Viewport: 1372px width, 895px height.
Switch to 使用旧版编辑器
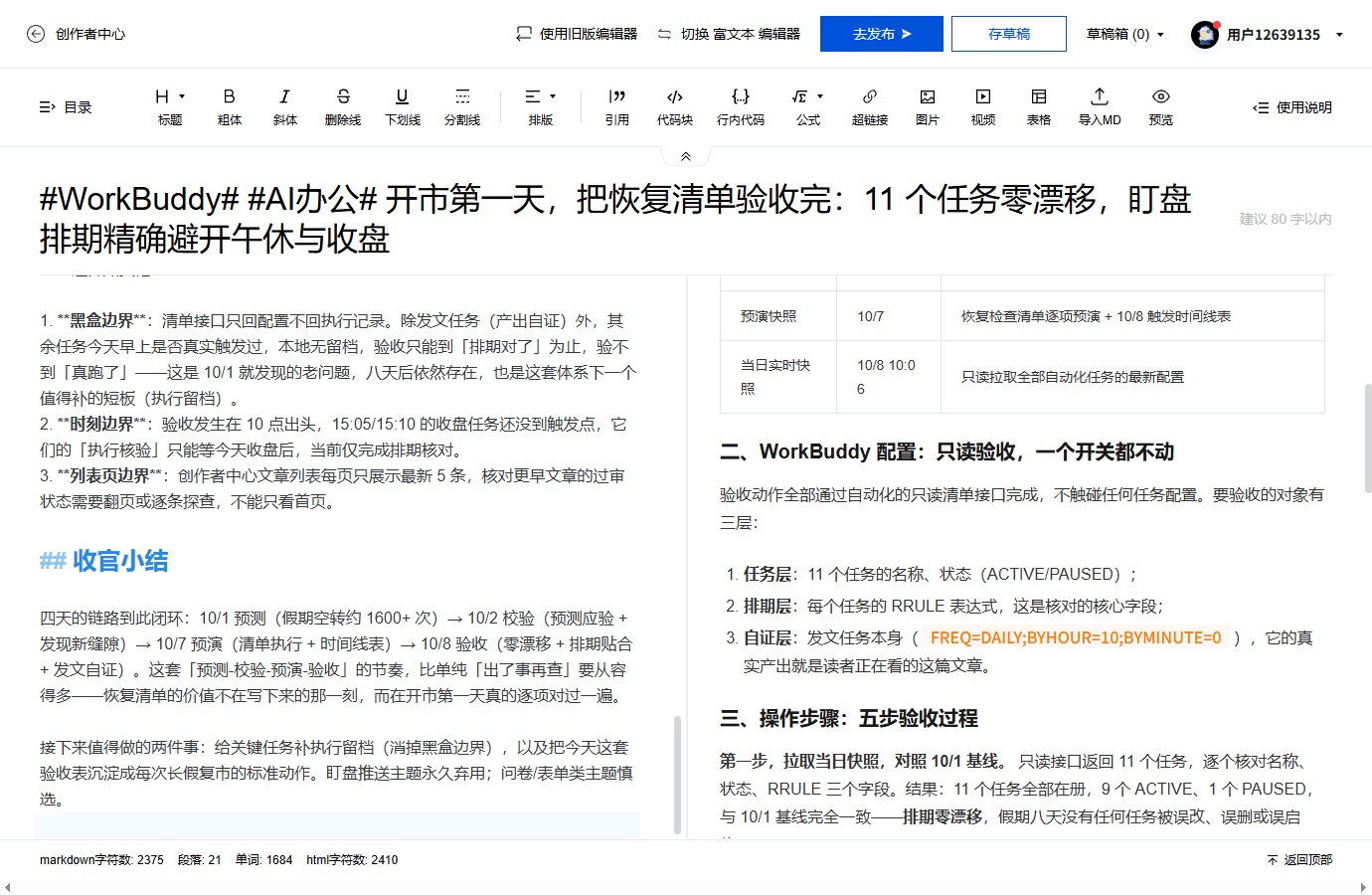(577, 34)
